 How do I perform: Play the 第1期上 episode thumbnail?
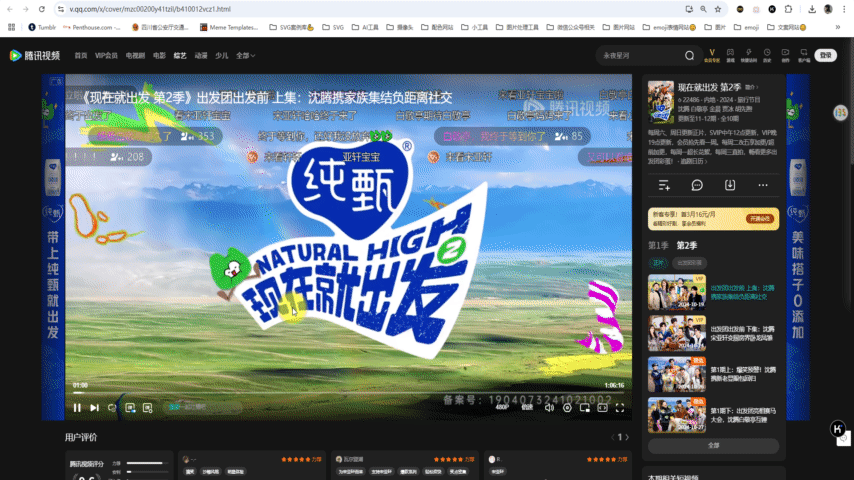tap(677, 374)
